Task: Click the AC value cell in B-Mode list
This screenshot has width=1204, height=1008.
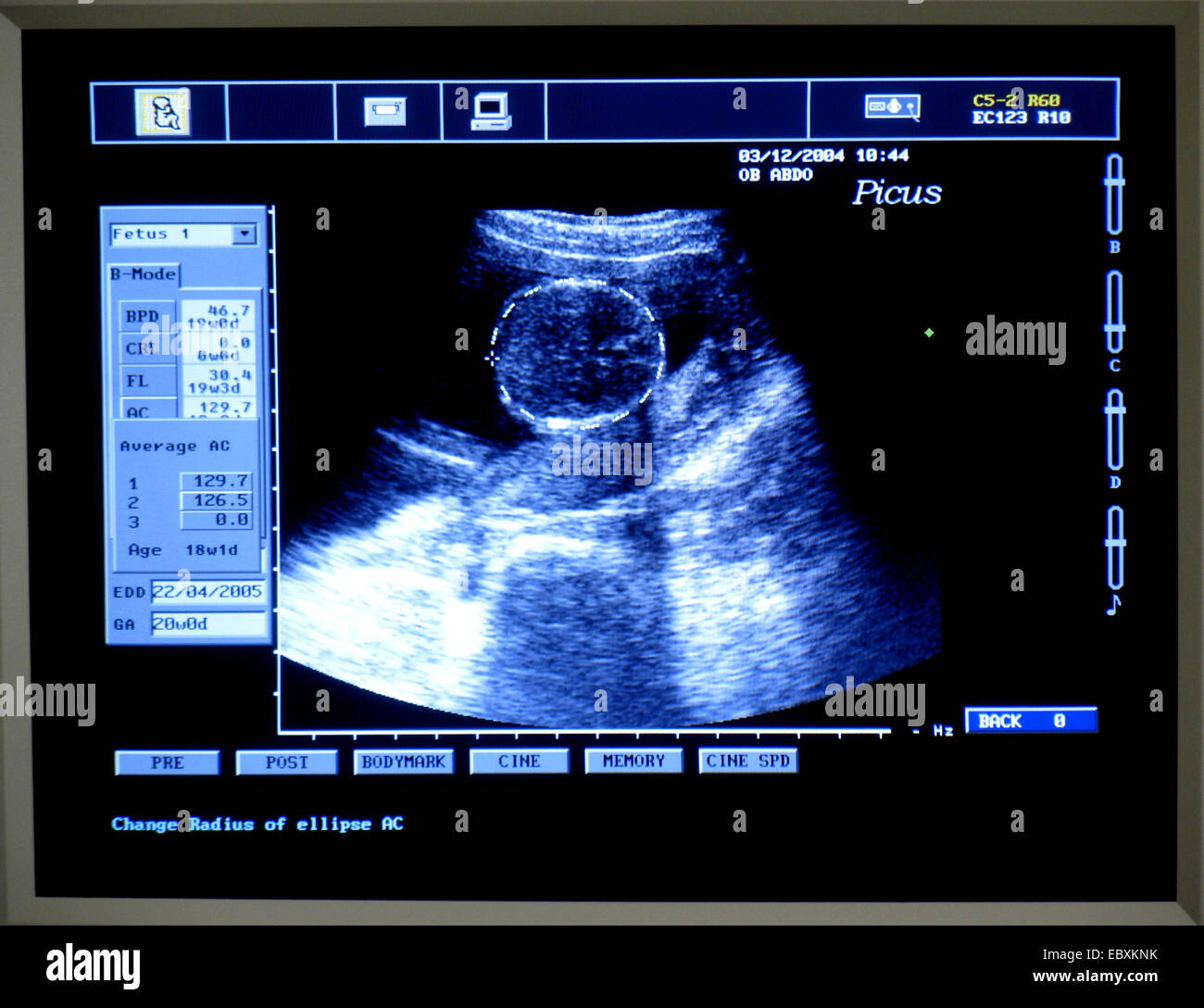Action: tap(218, 409)
